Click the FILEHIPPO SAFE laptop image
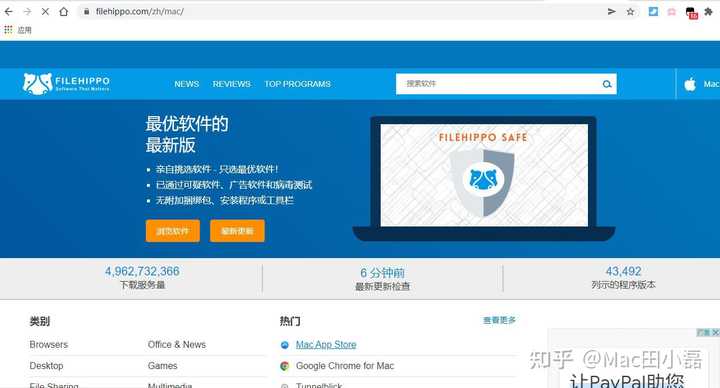The width and height of the screenshot is (720, 388). (x=484, y=178)
